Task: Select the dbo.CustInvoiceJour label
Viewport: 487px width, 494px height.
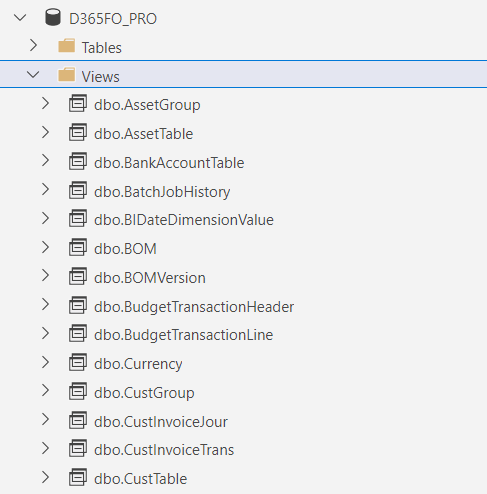Action: click(x=161, y=422)
